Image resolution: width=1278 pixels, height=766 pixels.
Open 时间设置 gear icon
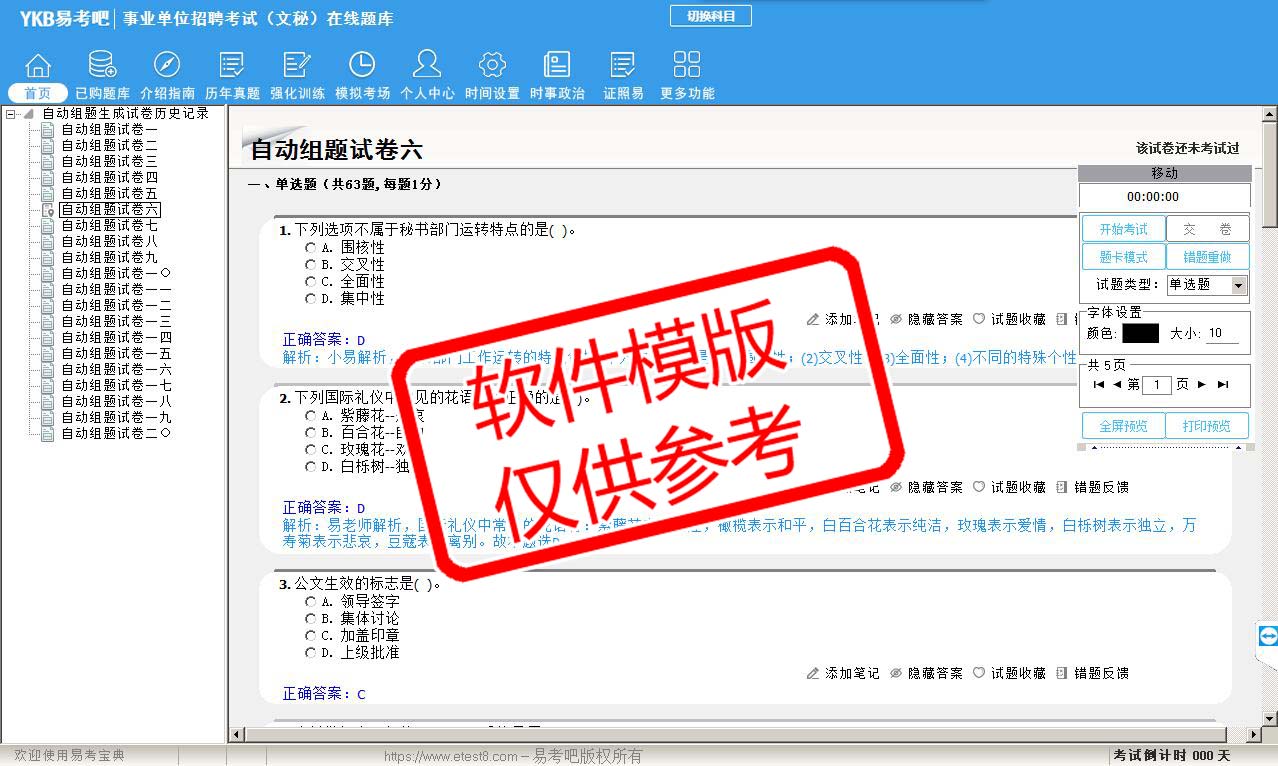click(x=492, y=66)
